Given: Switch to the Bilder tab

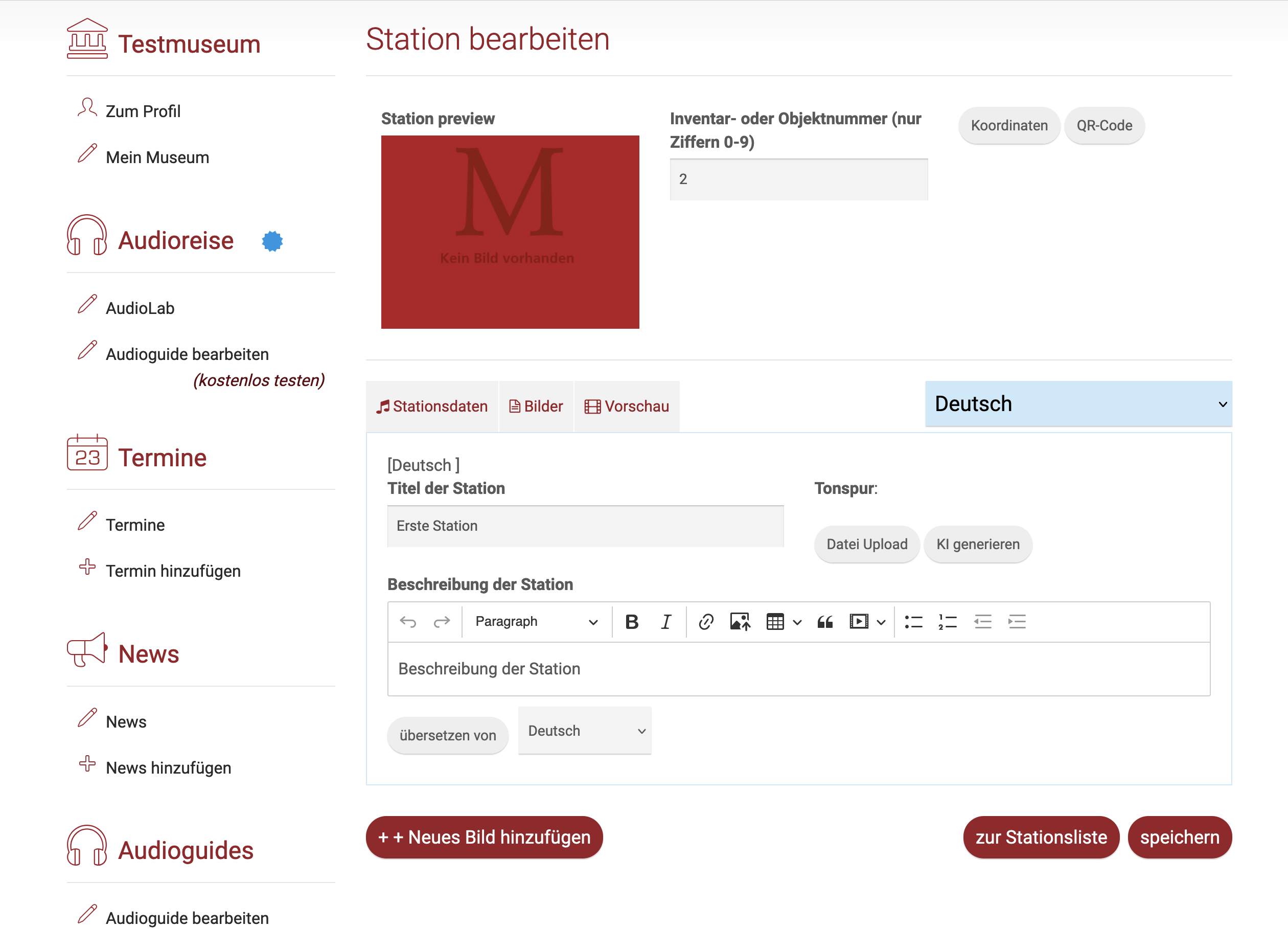Looking at the screenshot, I should tap(536, 406).
